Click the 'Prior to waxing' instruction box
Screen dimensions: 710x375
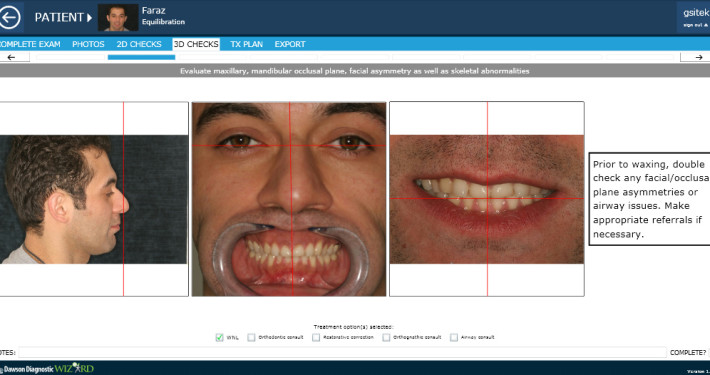click(x=649, y=199)
